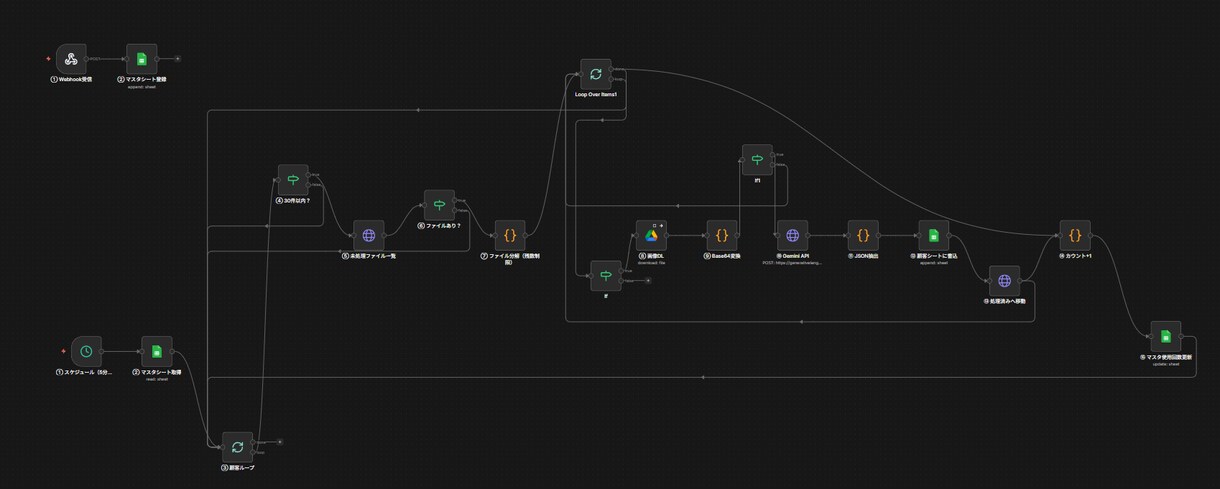Click the 画像DL node label

click(651, 256)
